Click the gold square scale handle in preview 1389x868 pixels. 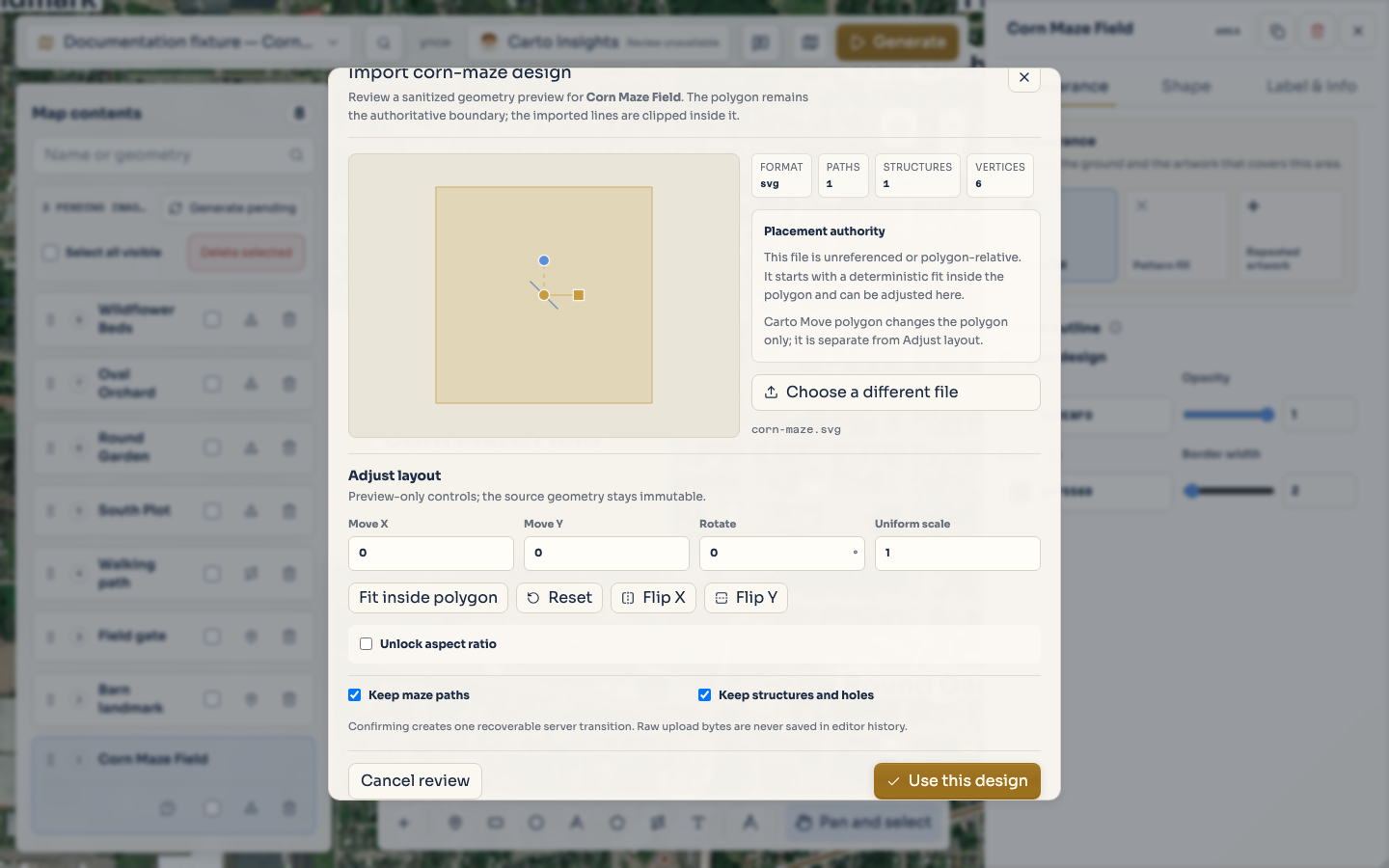[579, 295]
